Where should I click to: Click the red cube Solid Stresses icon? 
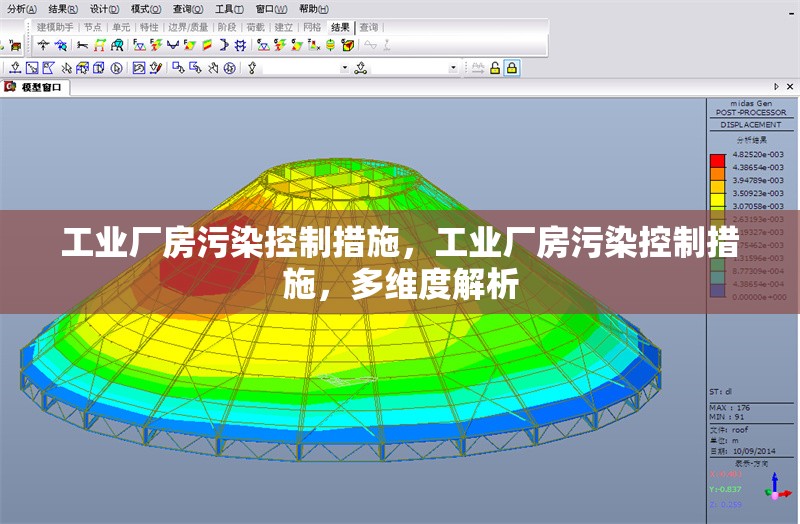pos(348,45)
